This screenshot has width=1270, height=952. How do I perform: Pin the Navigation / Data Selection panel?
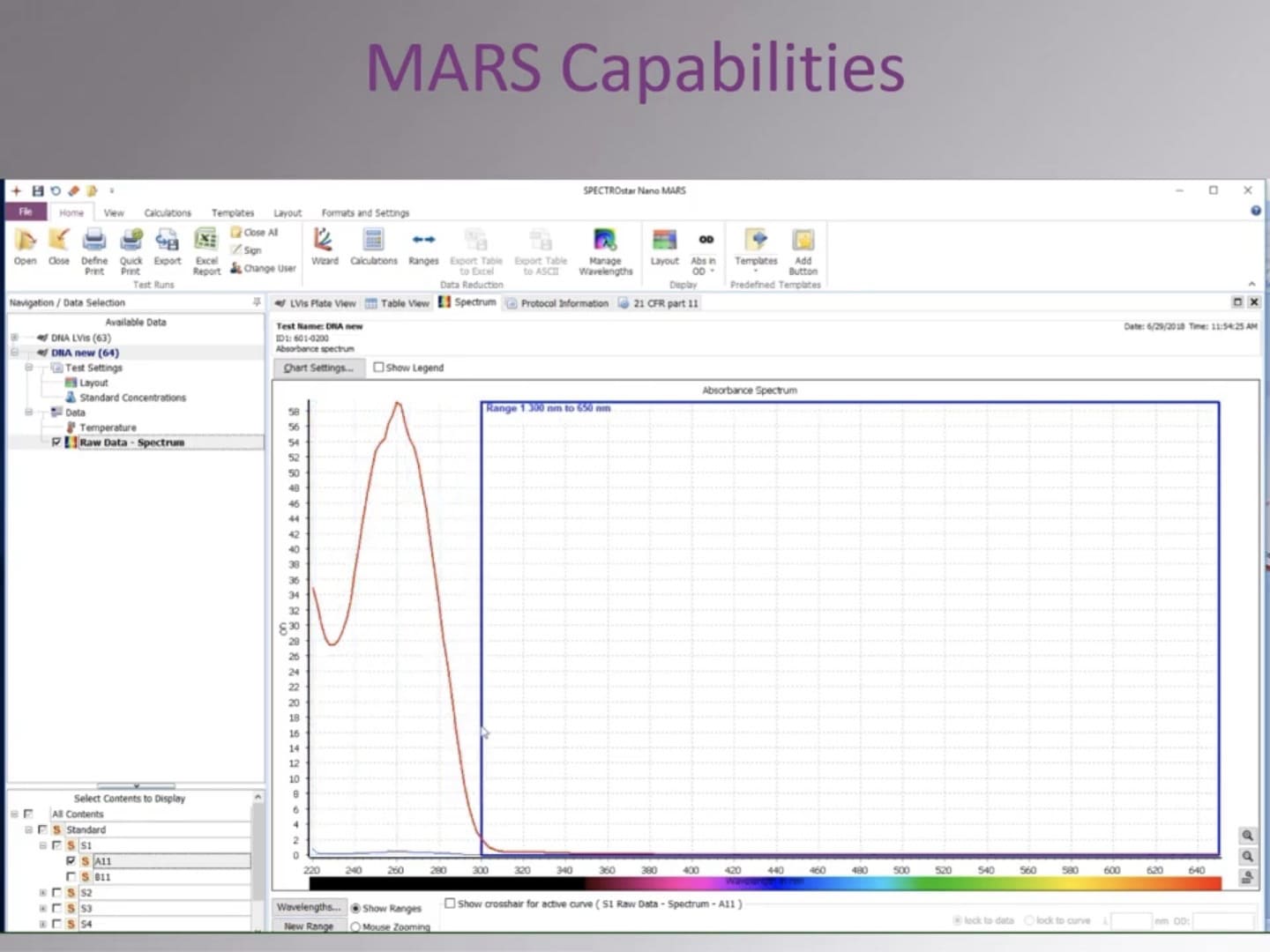click(257, 302)
